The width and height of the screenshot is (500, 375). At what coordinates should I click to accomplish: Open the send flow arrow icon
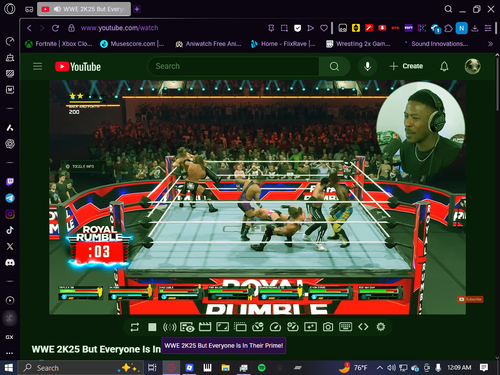pyautogui.click(x=310, y=28)
